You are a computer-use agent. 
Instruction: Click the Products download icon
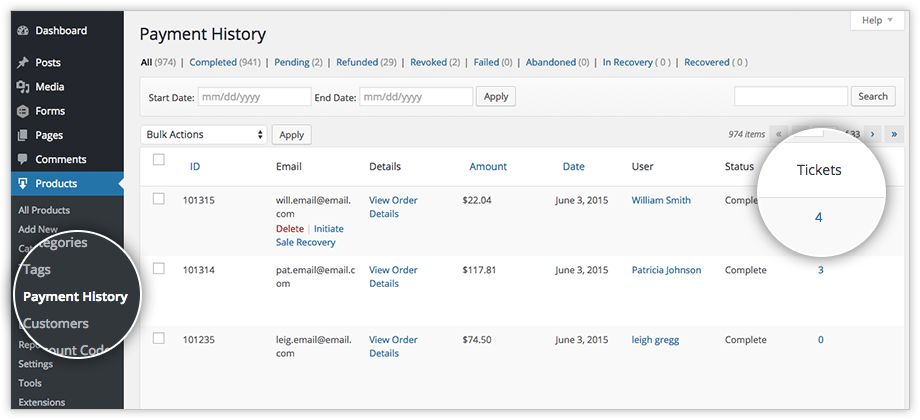pyautogui.click(x=23, y=184)
